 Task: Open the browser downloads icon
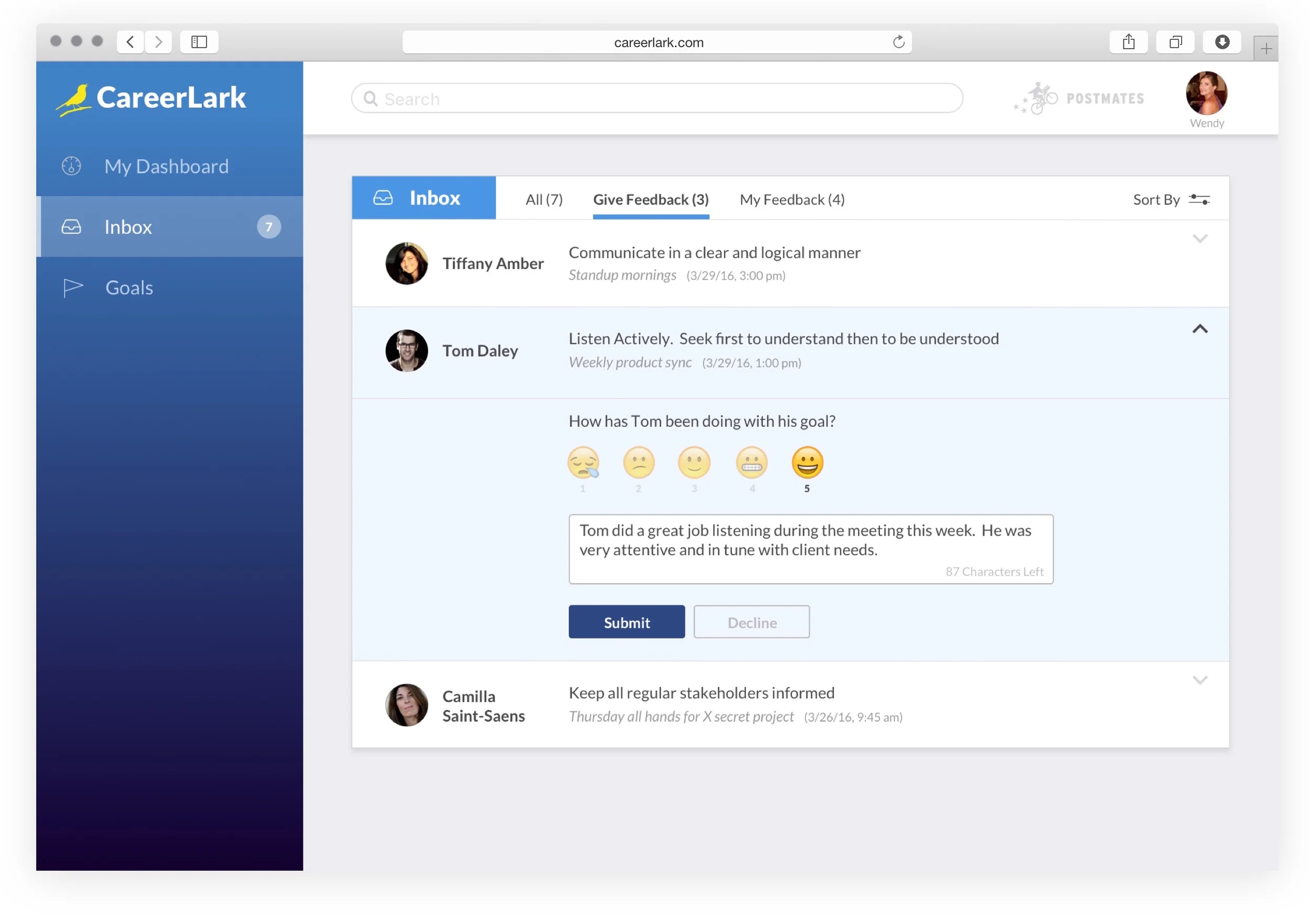click(x=1222, y=41)
